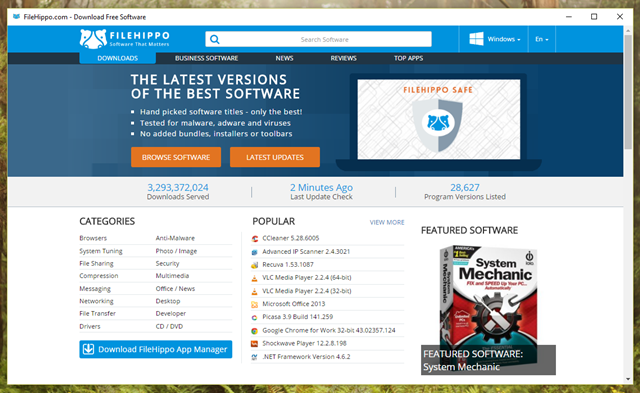Open the Anti-Malware category

pyautogui.click(x=175, y=238)
